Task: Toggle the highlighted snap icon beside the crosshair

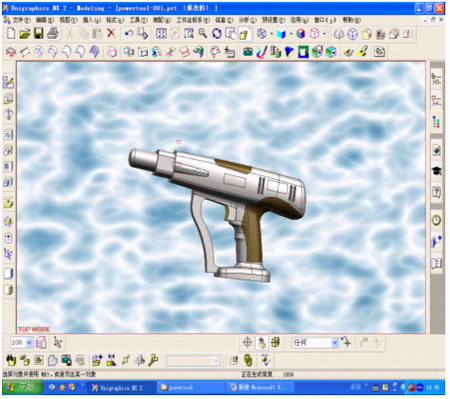Action: [262, 342]
